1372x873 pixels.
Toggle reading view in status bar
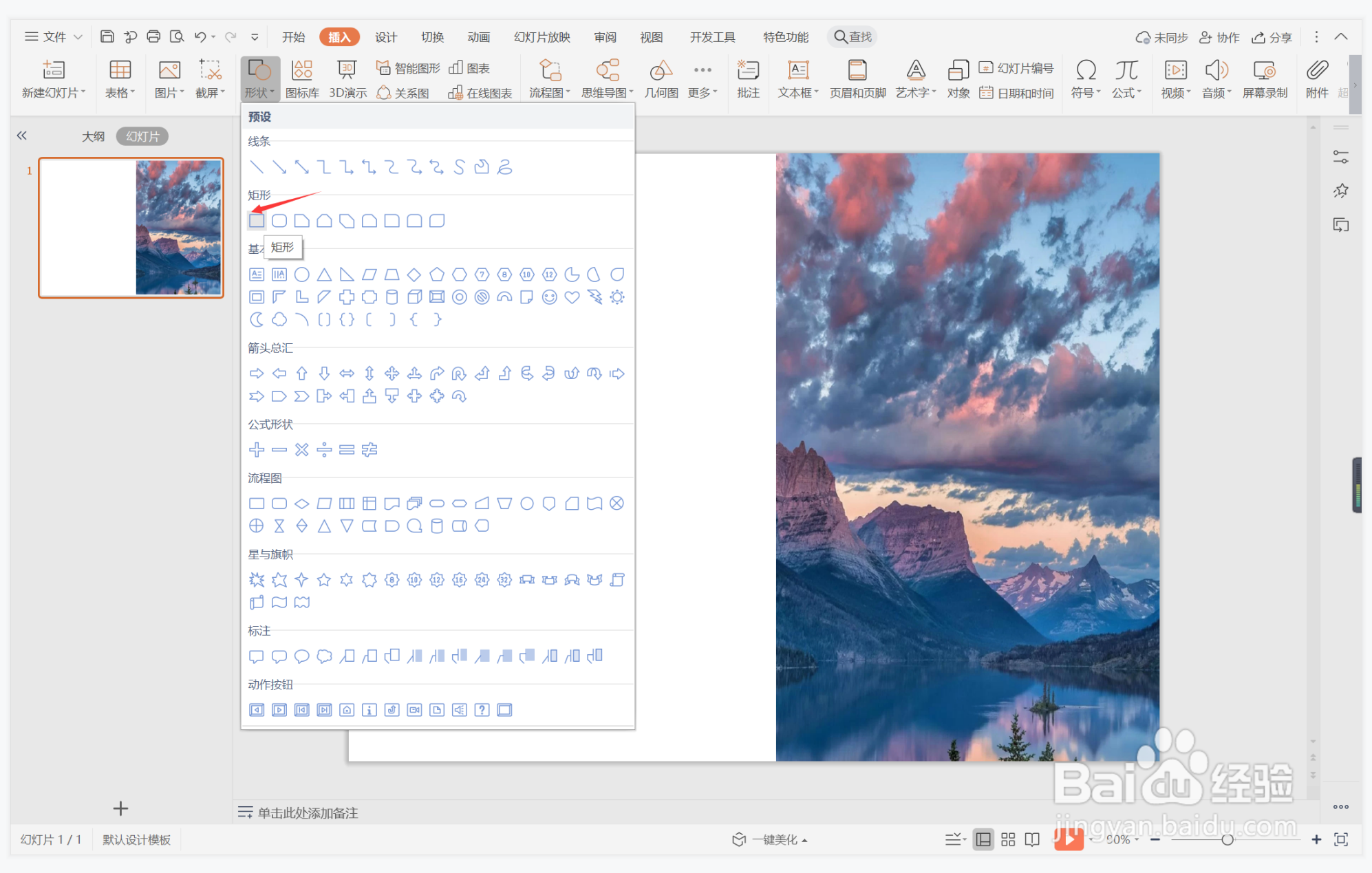pos(1032,839)
